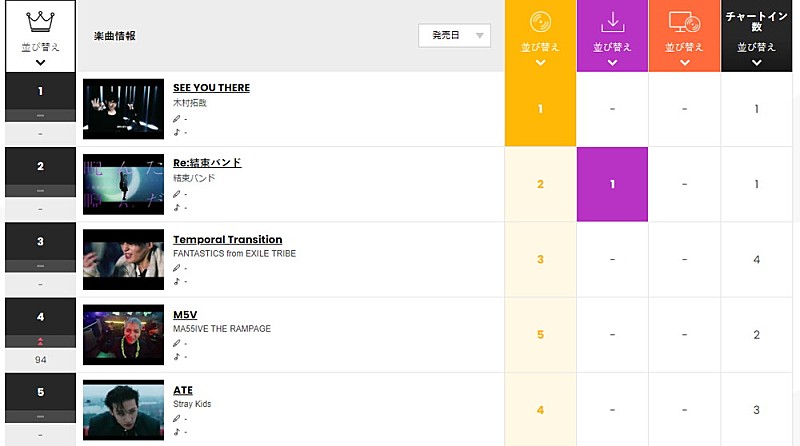Viewport: 800px width, 446px height.
Task: Click the crown ranking icon
Action: pyautogui.click(x=40, y=20)
